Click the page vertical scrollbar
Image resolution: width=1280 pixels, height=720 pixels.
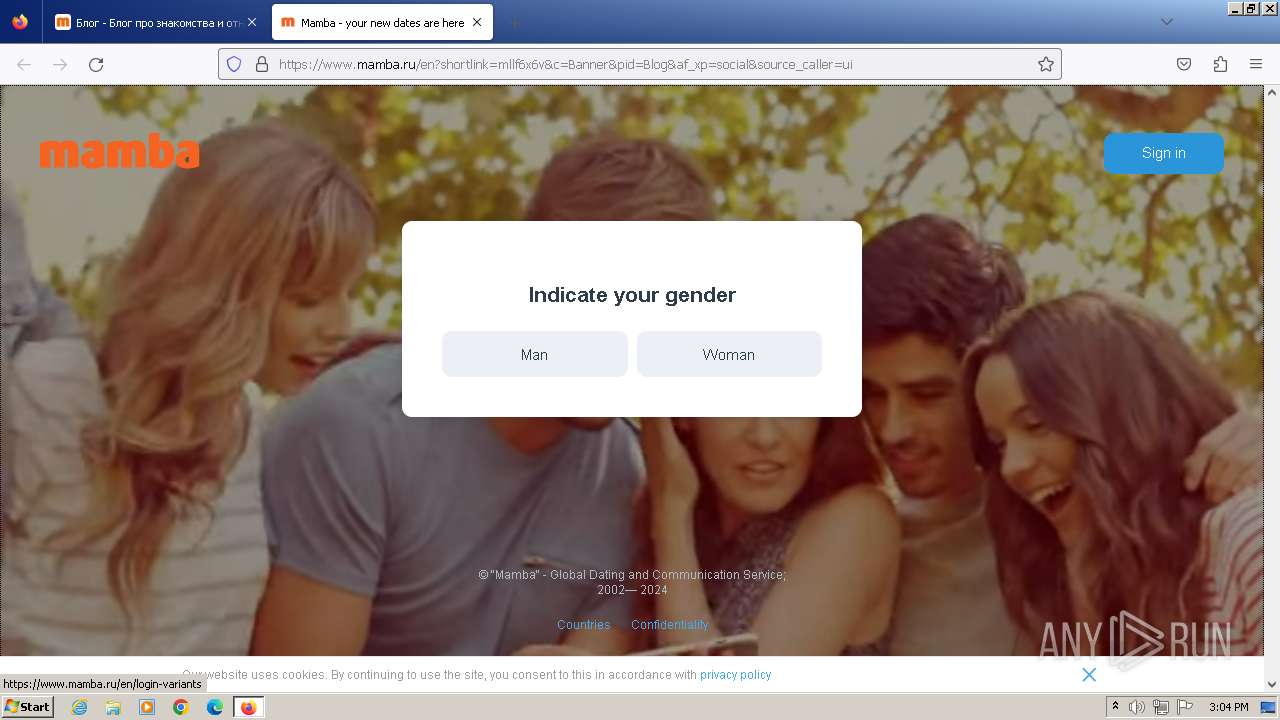[1272, 388]
